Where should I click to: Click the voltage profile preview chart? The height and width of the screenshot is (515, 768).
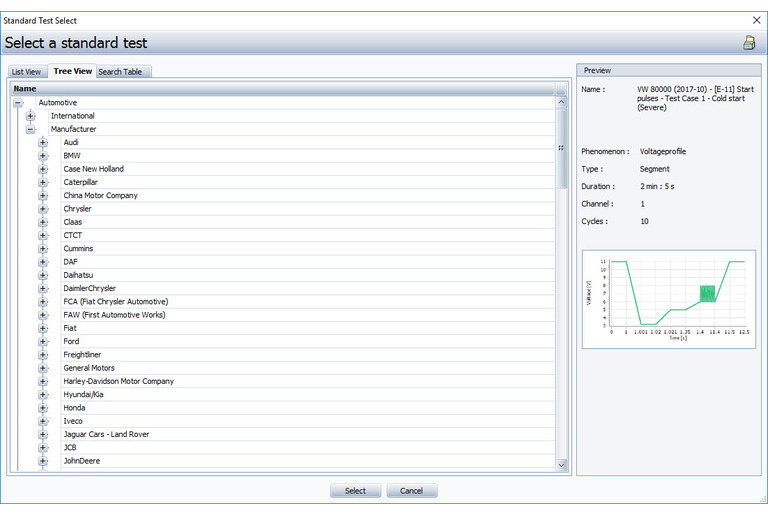pos(669,299)
